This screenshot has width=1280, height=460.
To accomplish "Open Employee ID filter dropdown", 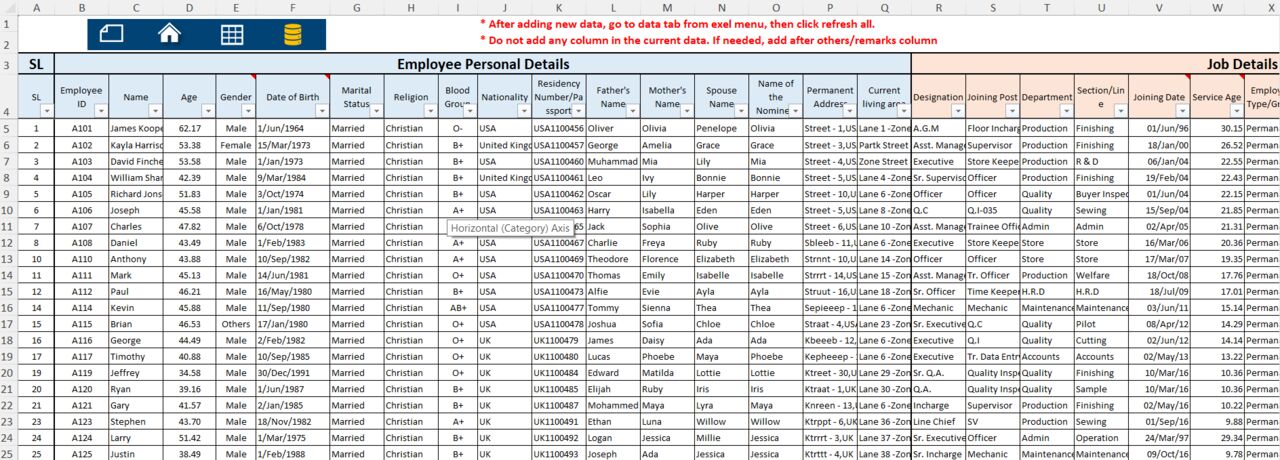I will [x=100, y=111].
